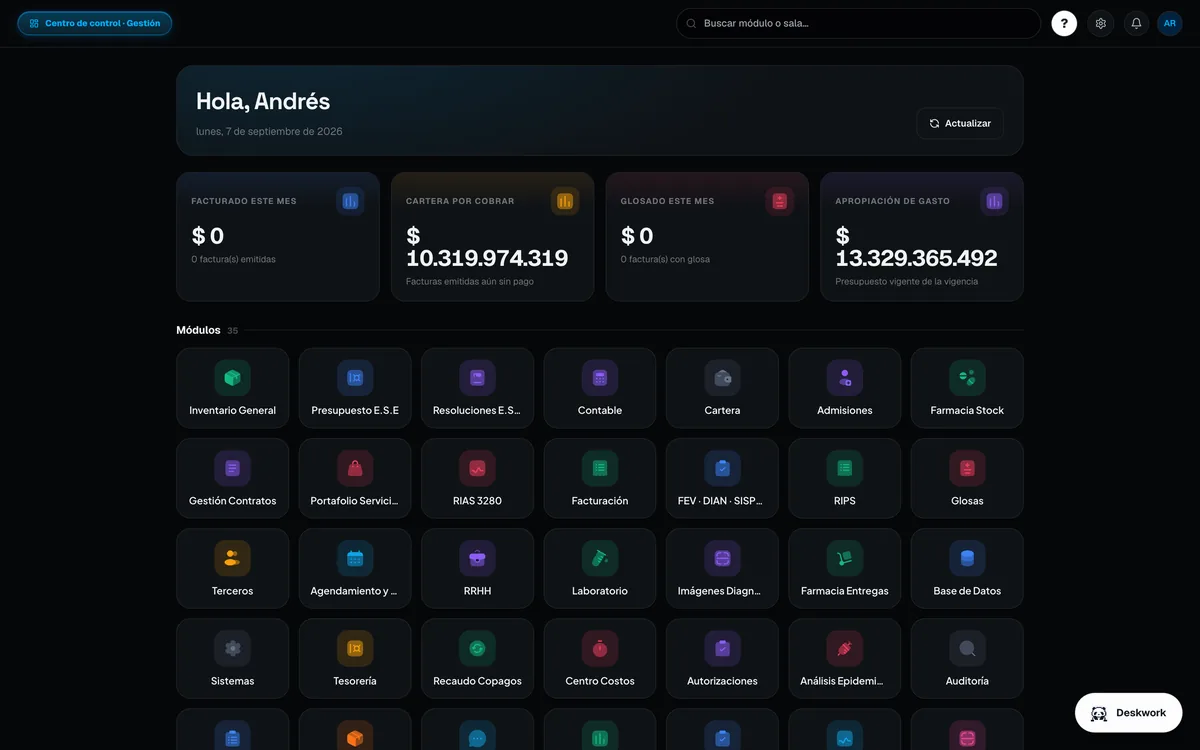This screenshot has width=1200, height=750.
Task: Open the Contable module
Action: pyautogui.click(x=600, y=388)
